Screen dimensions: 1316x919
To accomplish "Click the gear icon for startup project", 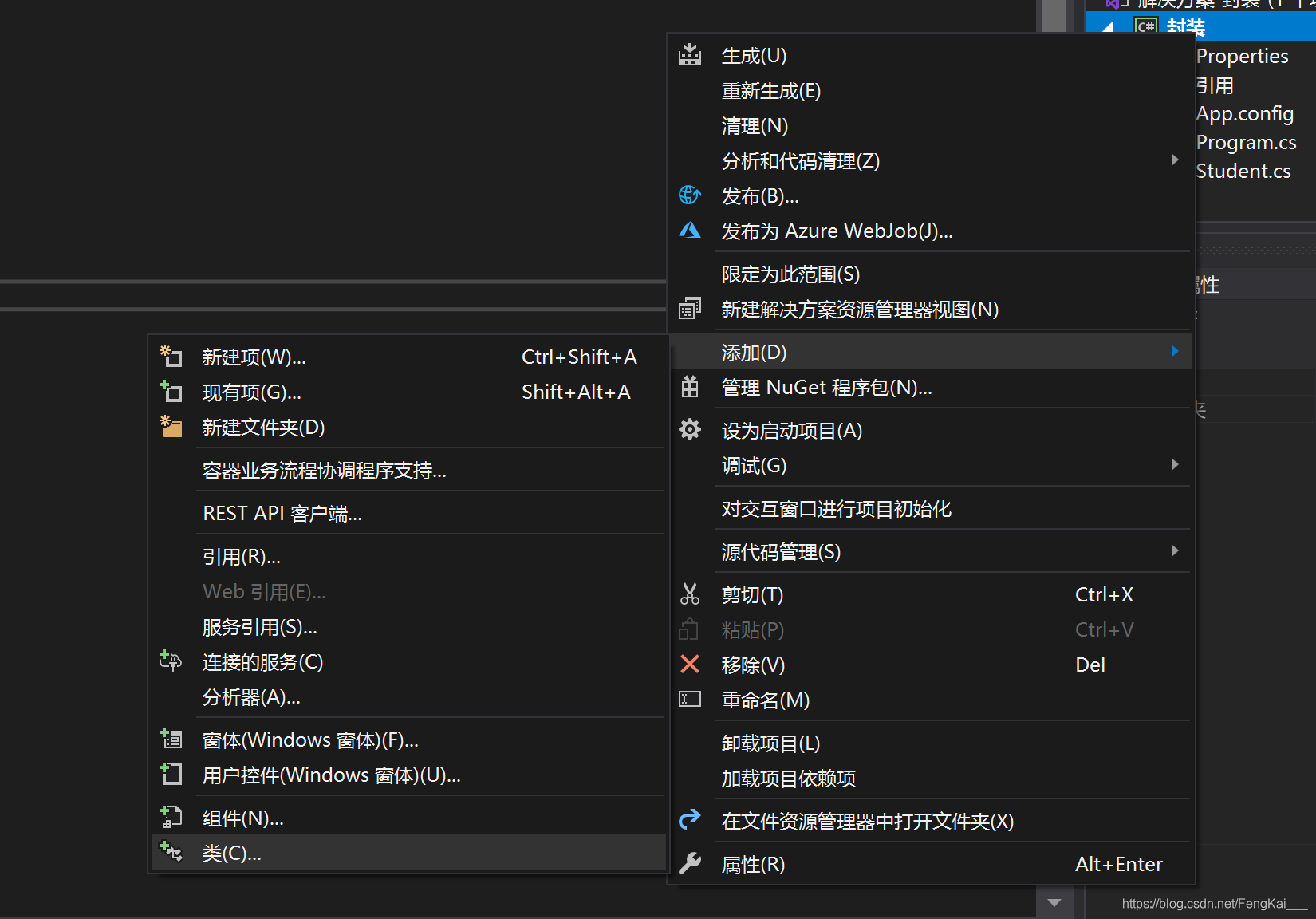I will tap(690, 430).
